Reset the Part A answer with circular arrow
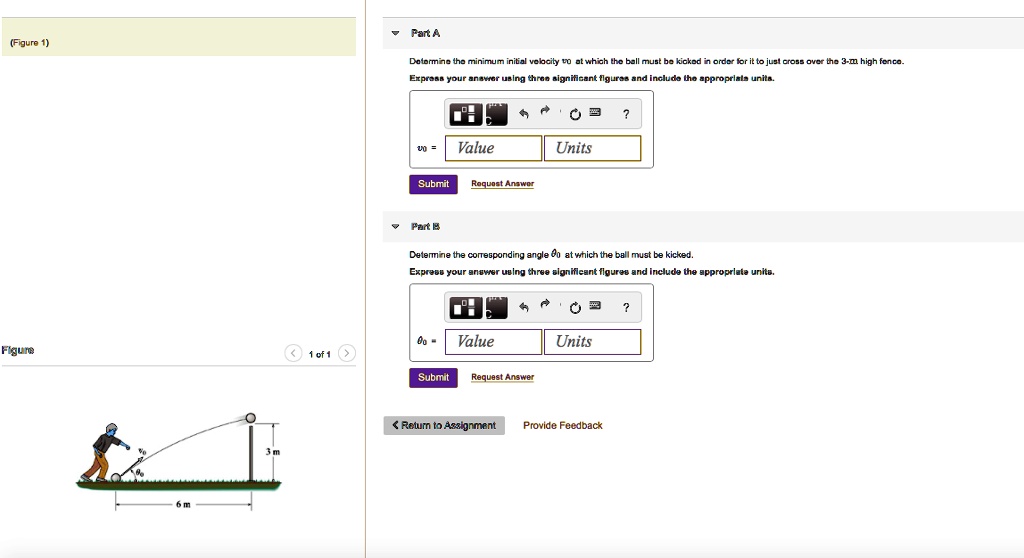 pyautogui.click(x=574, y=114)
